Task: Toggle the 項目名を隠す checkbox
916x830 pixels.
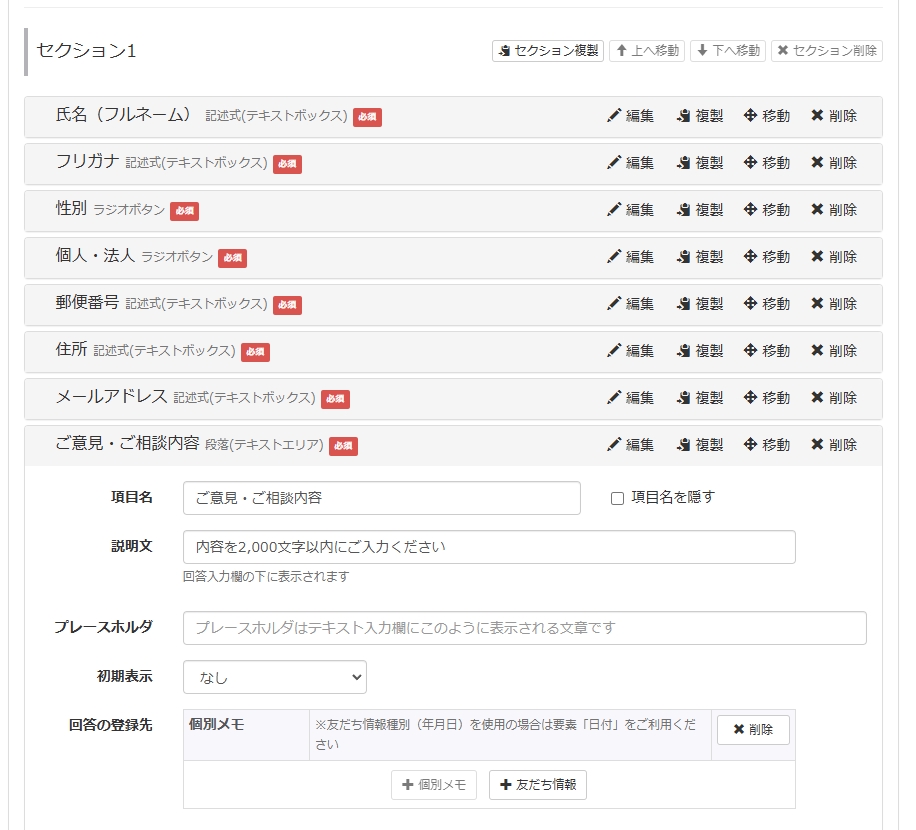Action: tap(618, 498)
